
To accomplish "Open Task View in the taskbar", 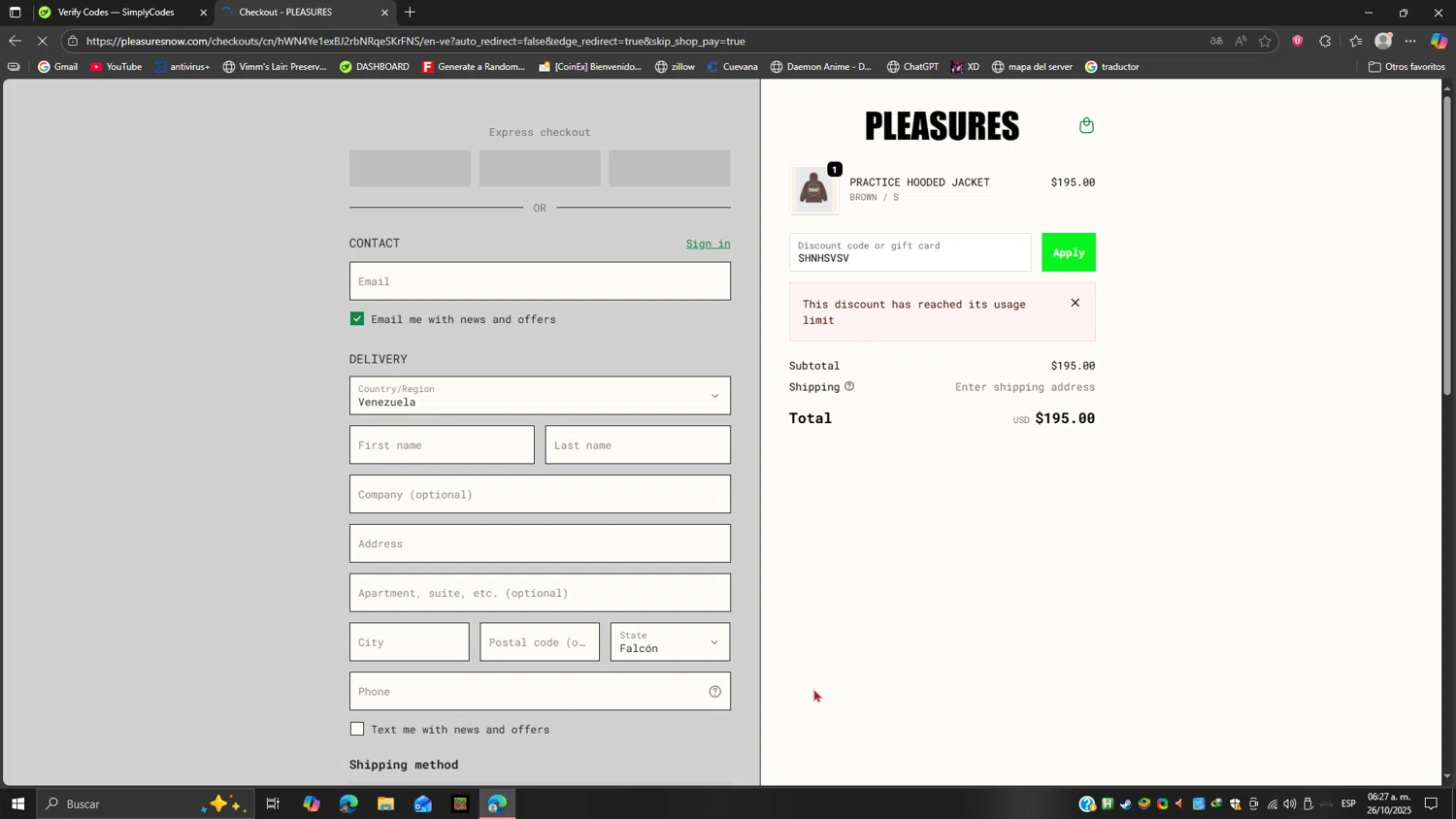I will [x=273, y=803].
